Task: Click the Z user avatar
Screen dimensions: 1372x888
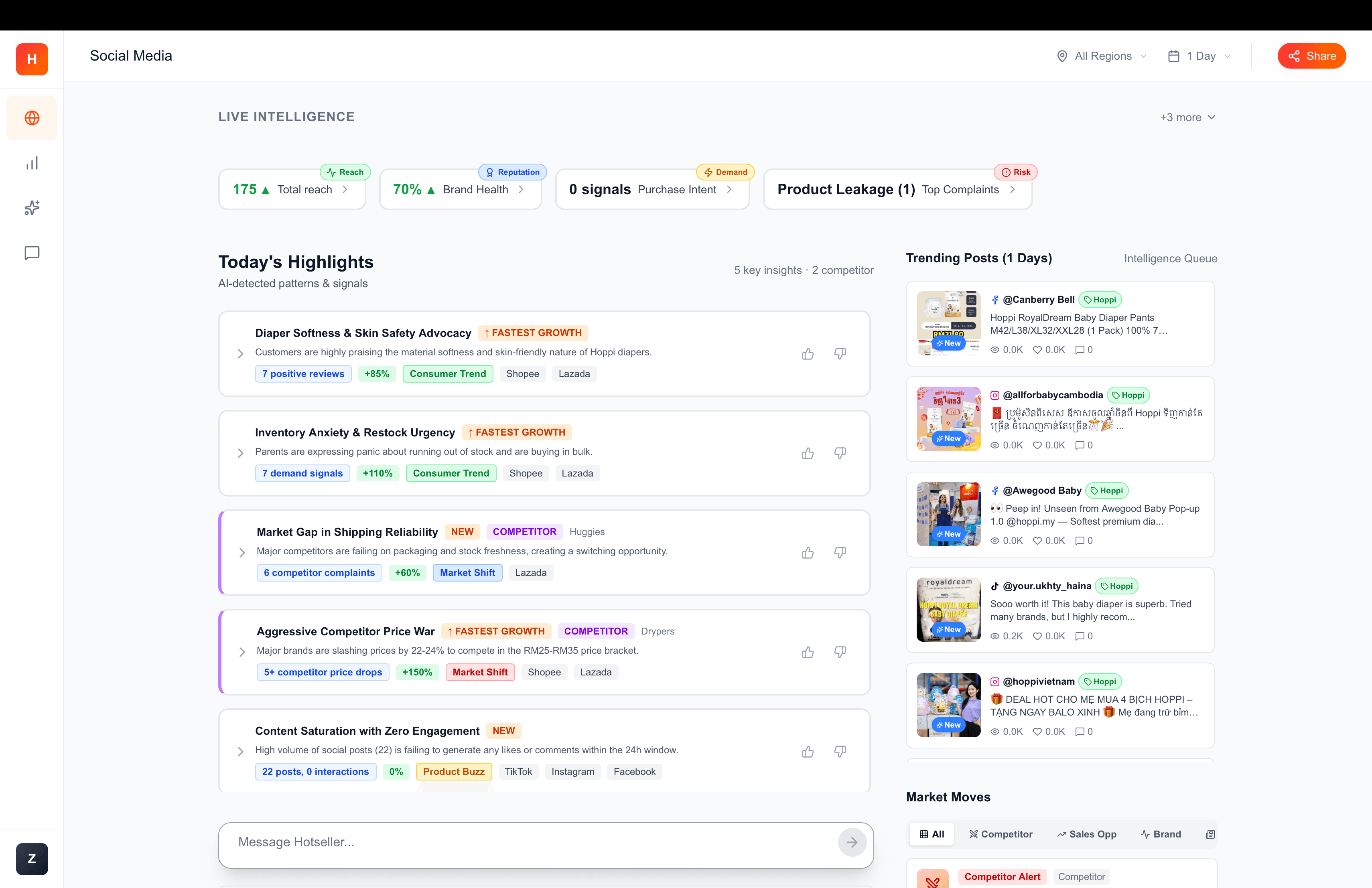Action: tap(32, 859)
